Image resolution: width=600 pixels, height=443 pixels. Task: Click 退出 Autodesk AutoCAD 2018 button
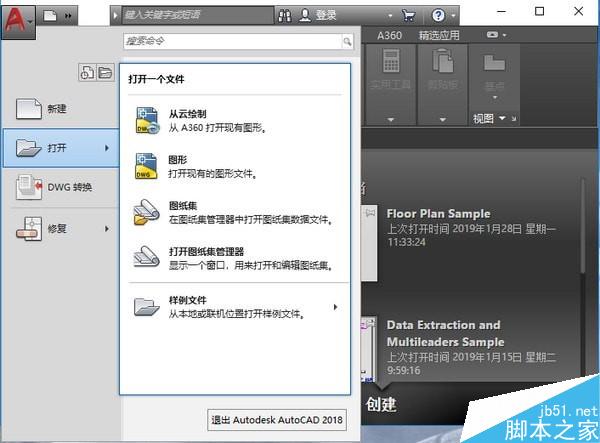(277, 420)
